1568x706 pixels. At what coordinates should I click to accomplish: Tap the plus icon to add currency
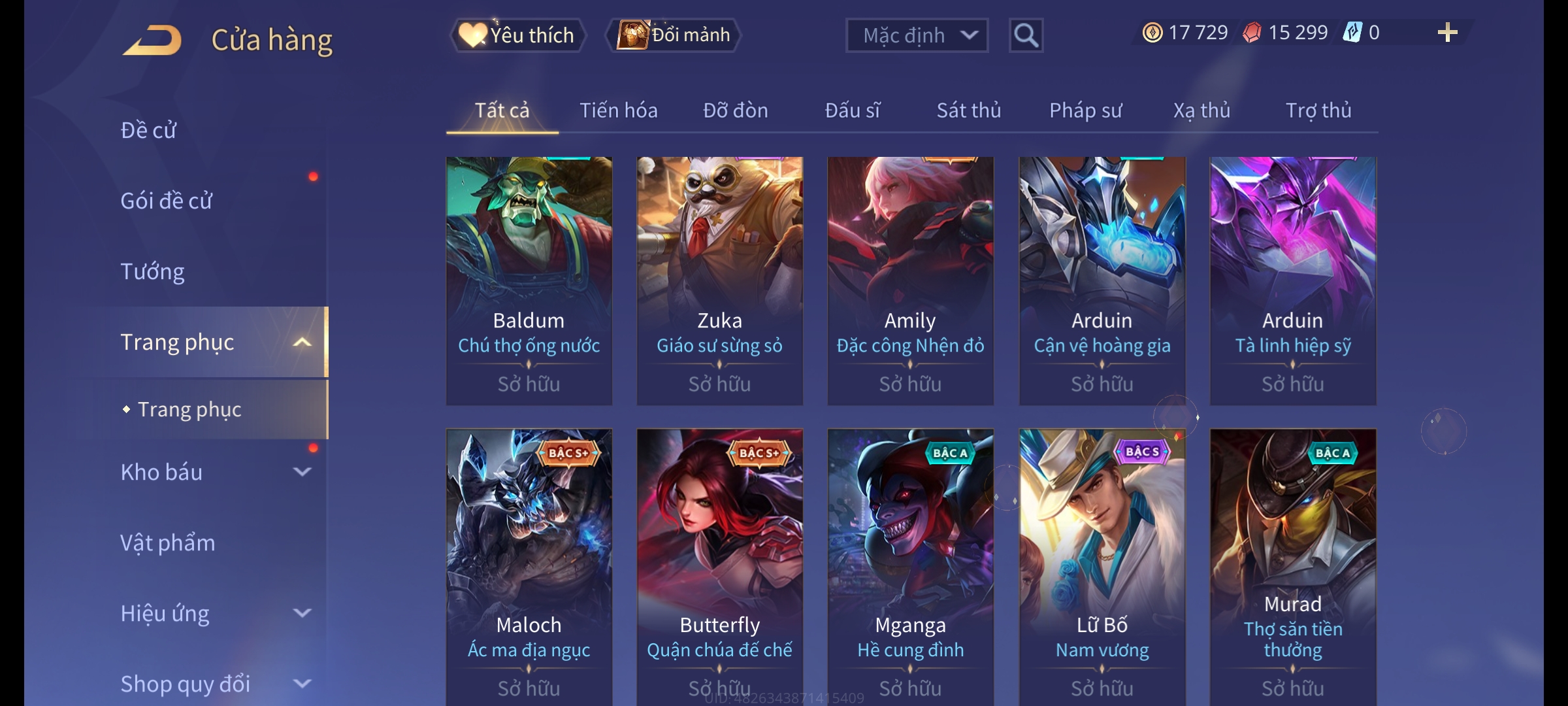[x=1447, y=33]
